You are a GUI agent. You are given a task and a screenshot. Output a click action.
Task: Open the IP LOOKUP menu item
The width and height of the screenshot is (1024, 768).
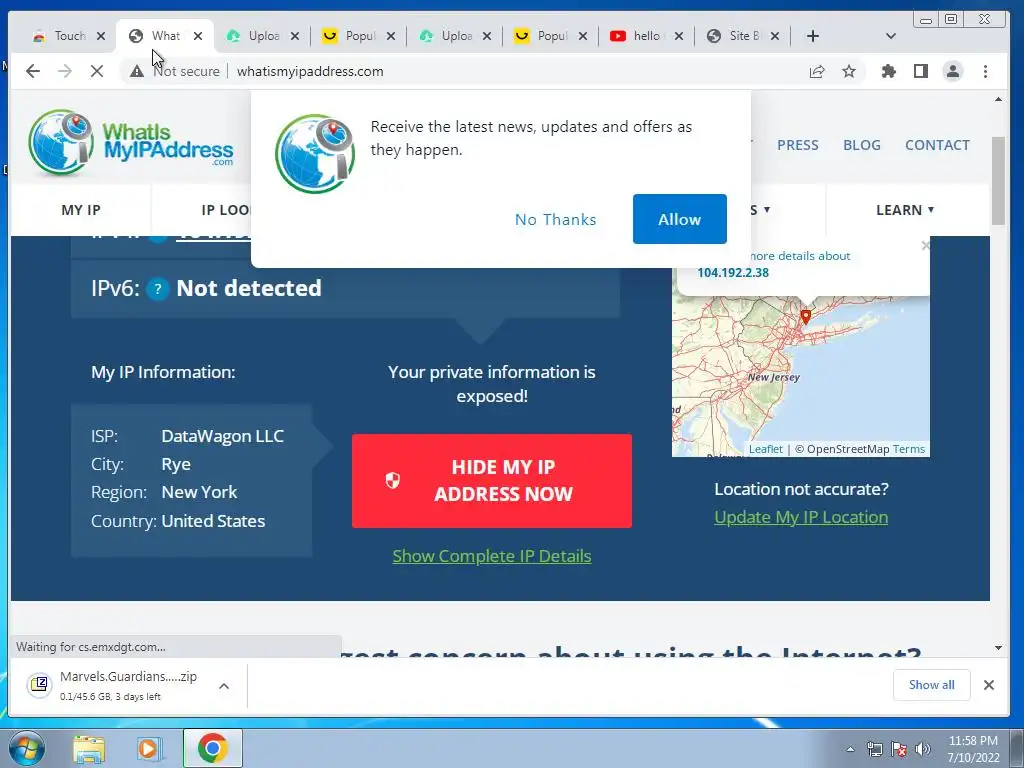click(x=226, y=210)
